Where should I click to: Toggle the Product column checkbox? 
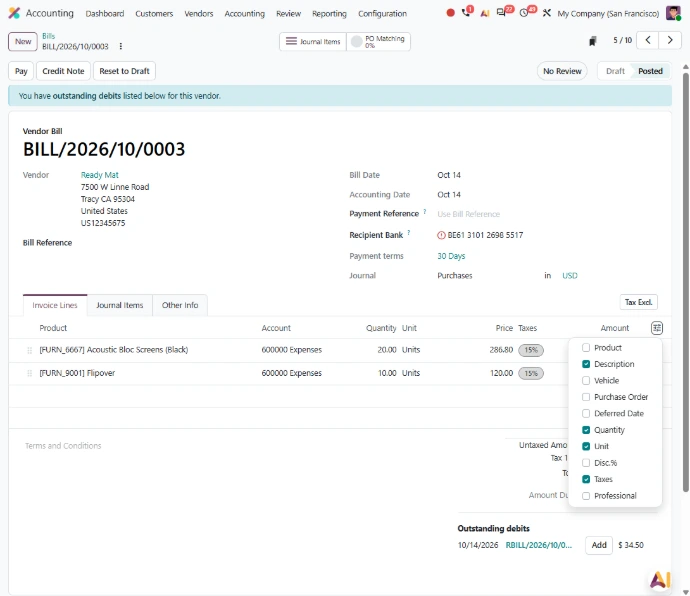point(586,348)
